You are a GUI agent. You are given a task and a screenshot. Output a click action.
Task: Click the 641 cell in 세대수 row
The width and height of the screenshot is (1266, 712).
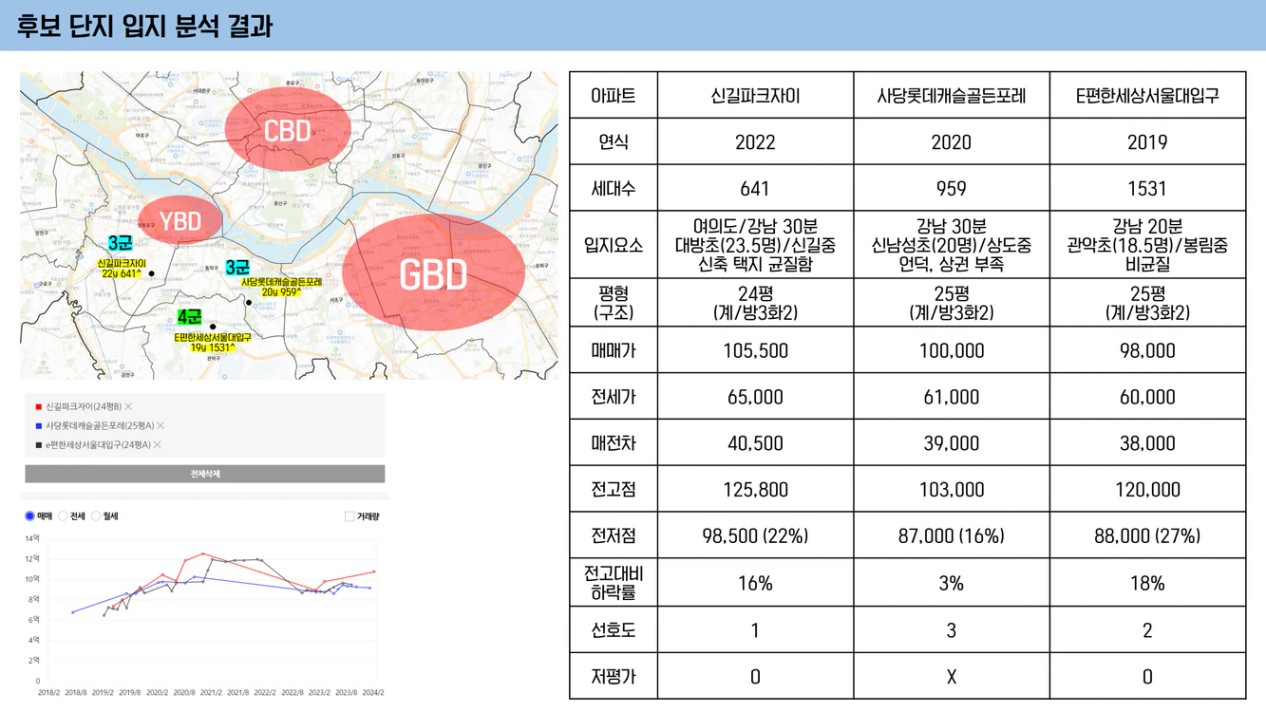(x=754, y=187)
